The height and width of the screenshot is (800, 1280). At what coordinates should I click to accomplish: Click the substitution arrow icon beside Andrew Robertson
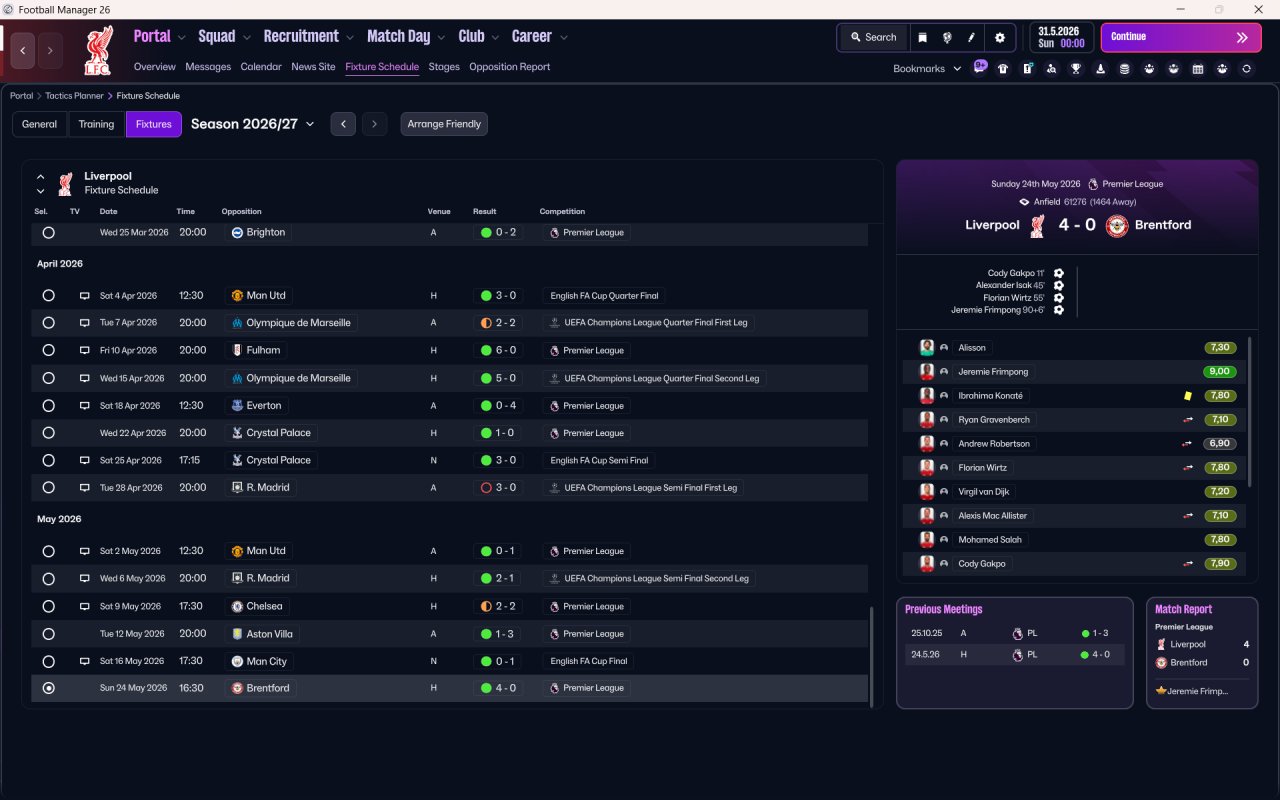coord(1187,444)
